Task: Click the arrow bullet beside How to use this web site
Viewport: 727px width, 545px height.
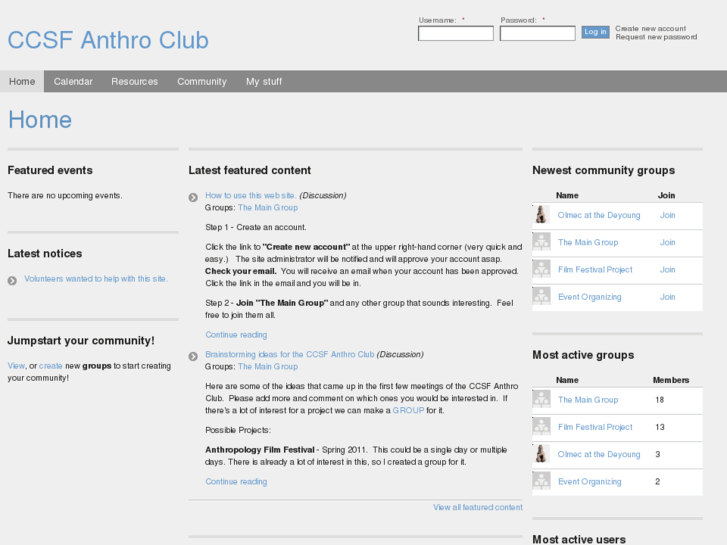Action: (x=193, y=198)
